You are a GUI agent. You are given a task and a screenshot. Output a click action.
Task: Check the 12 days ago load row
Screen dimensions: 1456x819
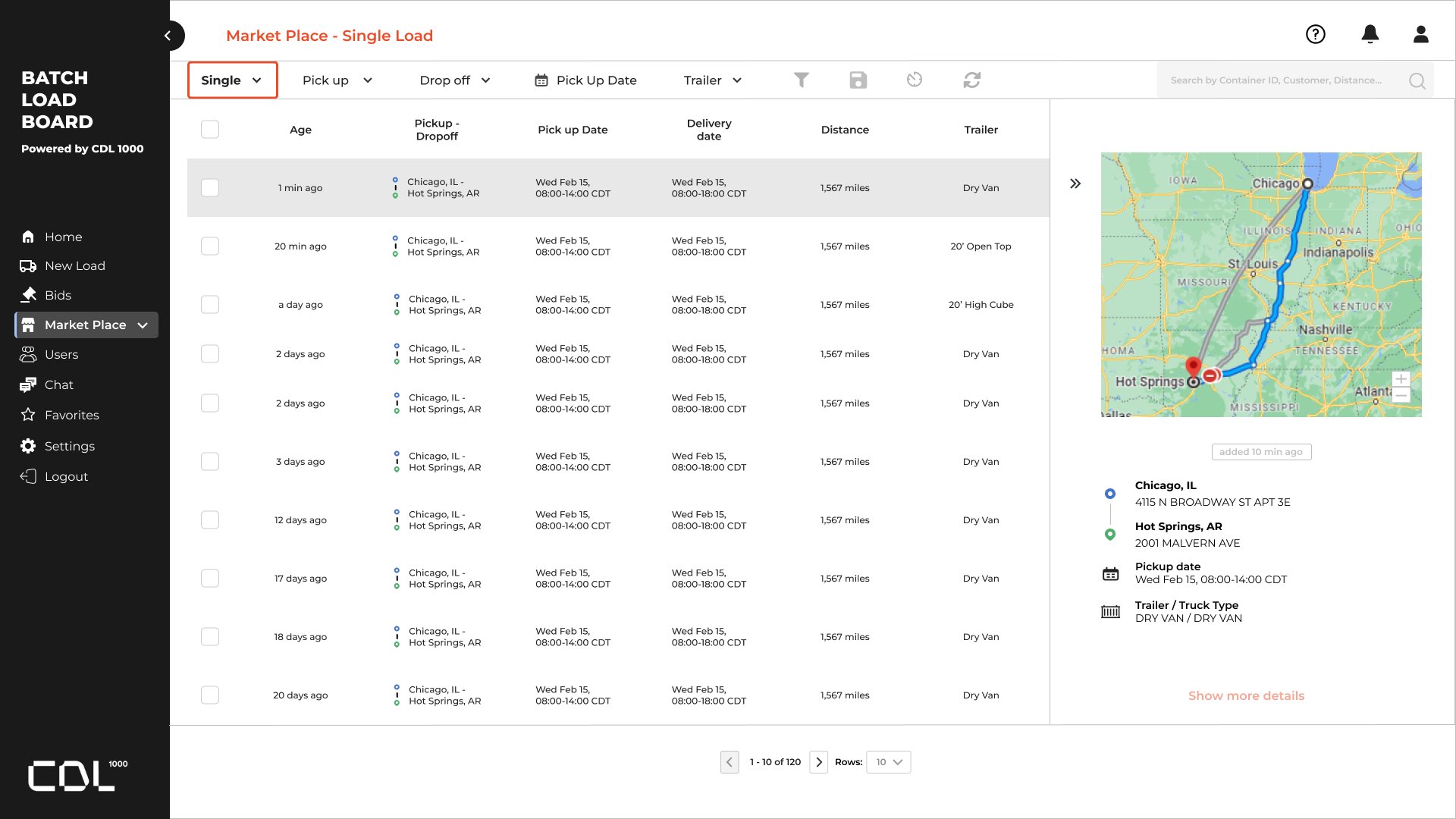pos(210,520)
